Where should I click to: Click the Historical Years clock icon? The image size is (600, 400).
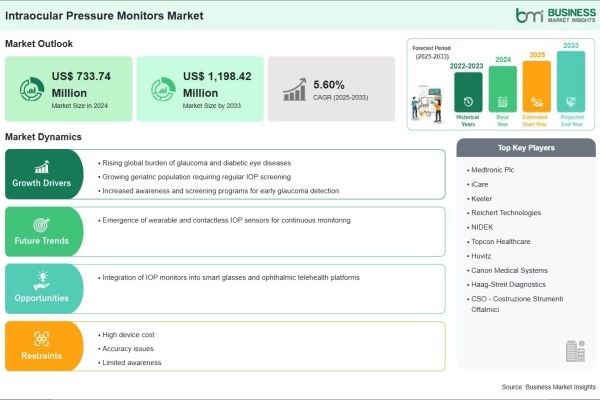point(468,102)
